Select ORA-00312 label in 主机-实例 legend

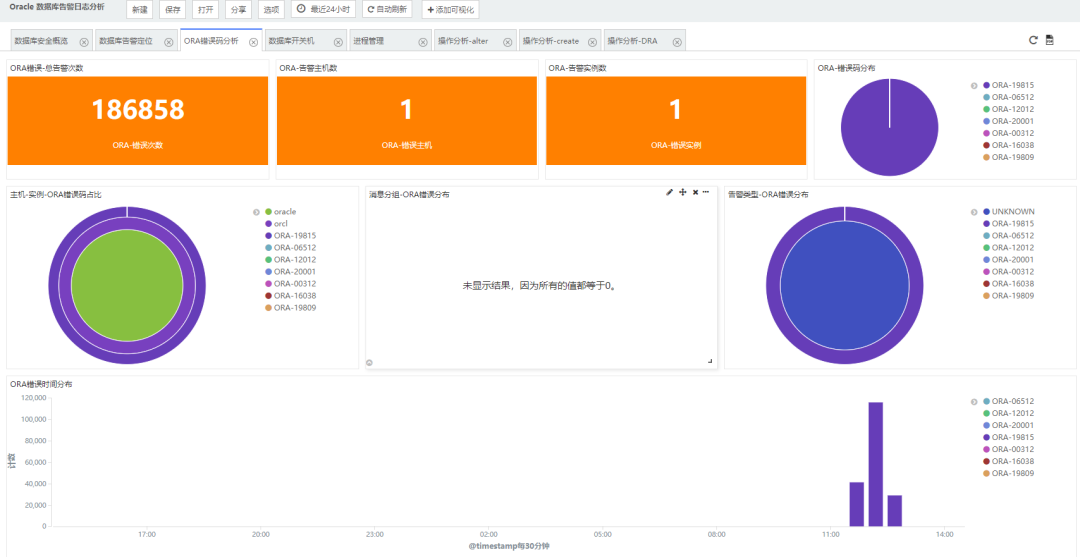[295, 284]
